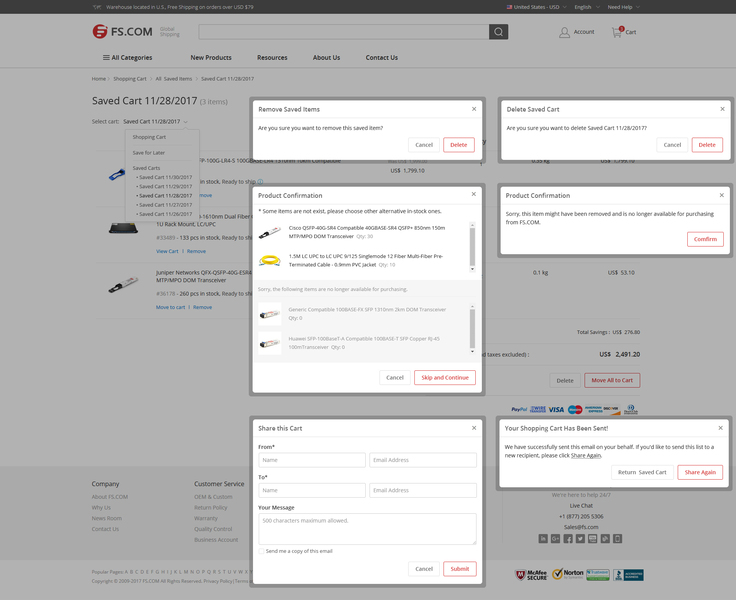Click the VISA payment logo

point(556,409)
